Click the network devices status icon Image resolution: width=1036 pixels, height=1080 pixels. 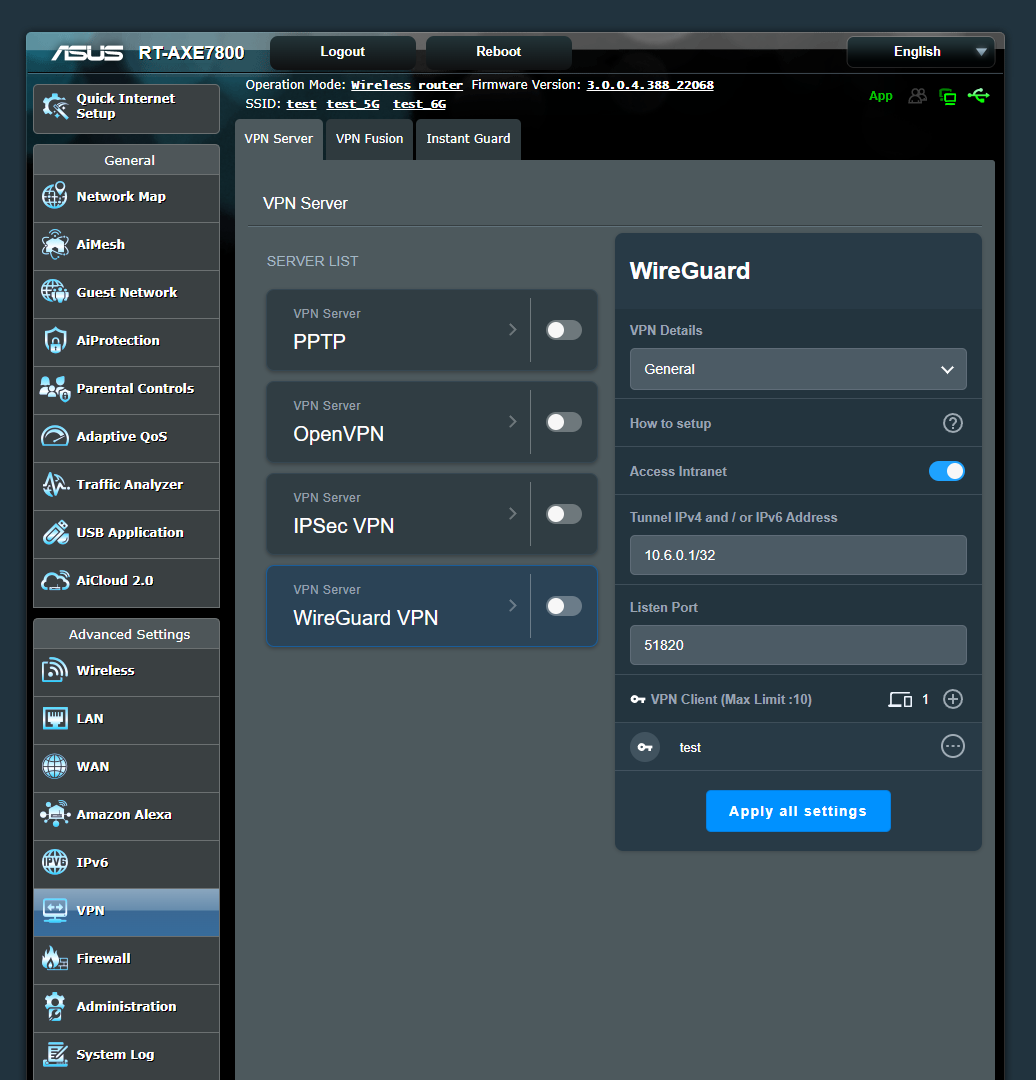click(x=948, y=96)
